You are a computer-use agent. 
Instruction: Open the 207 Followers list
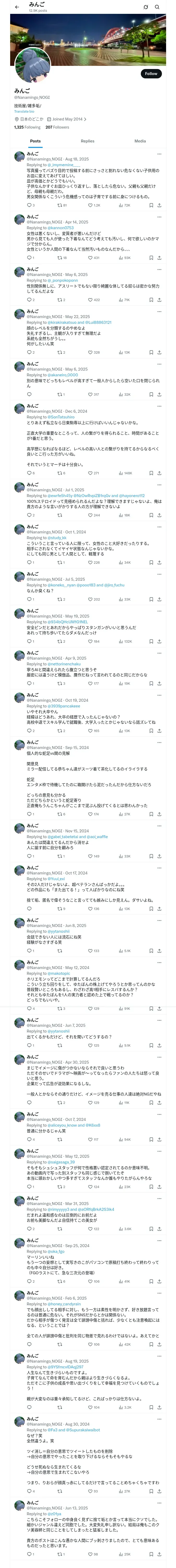click(57, 127)
